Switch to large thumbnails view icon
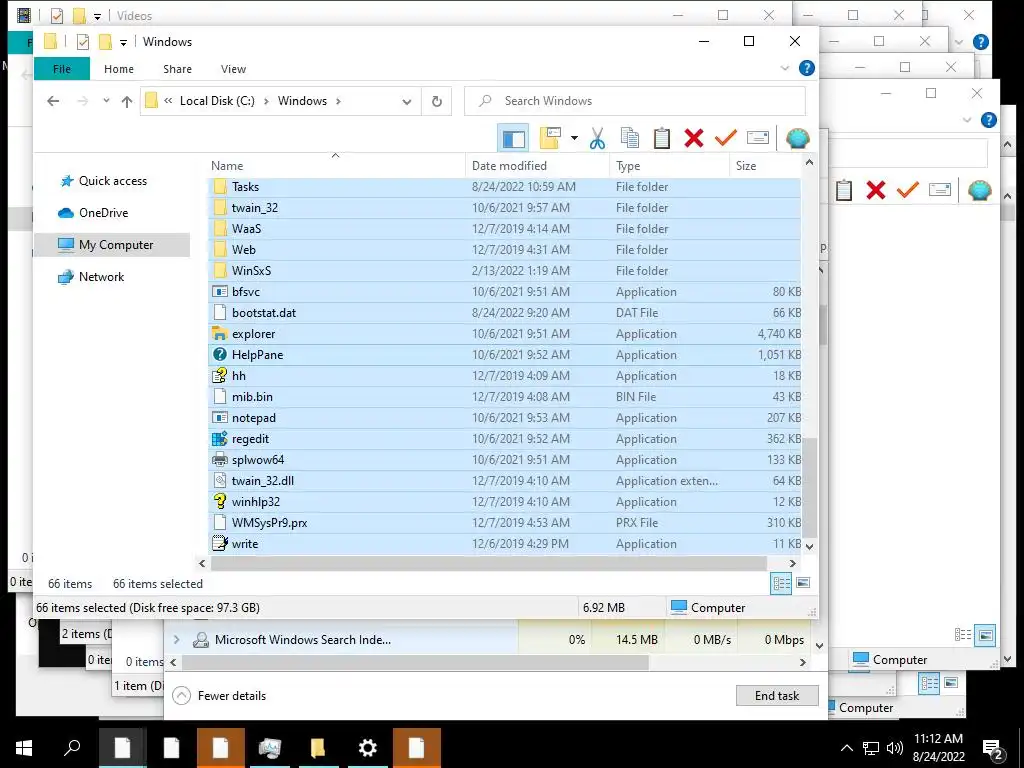Image resolution: width=1024 pixels, height=768 pixels. [x=803, y=583]
